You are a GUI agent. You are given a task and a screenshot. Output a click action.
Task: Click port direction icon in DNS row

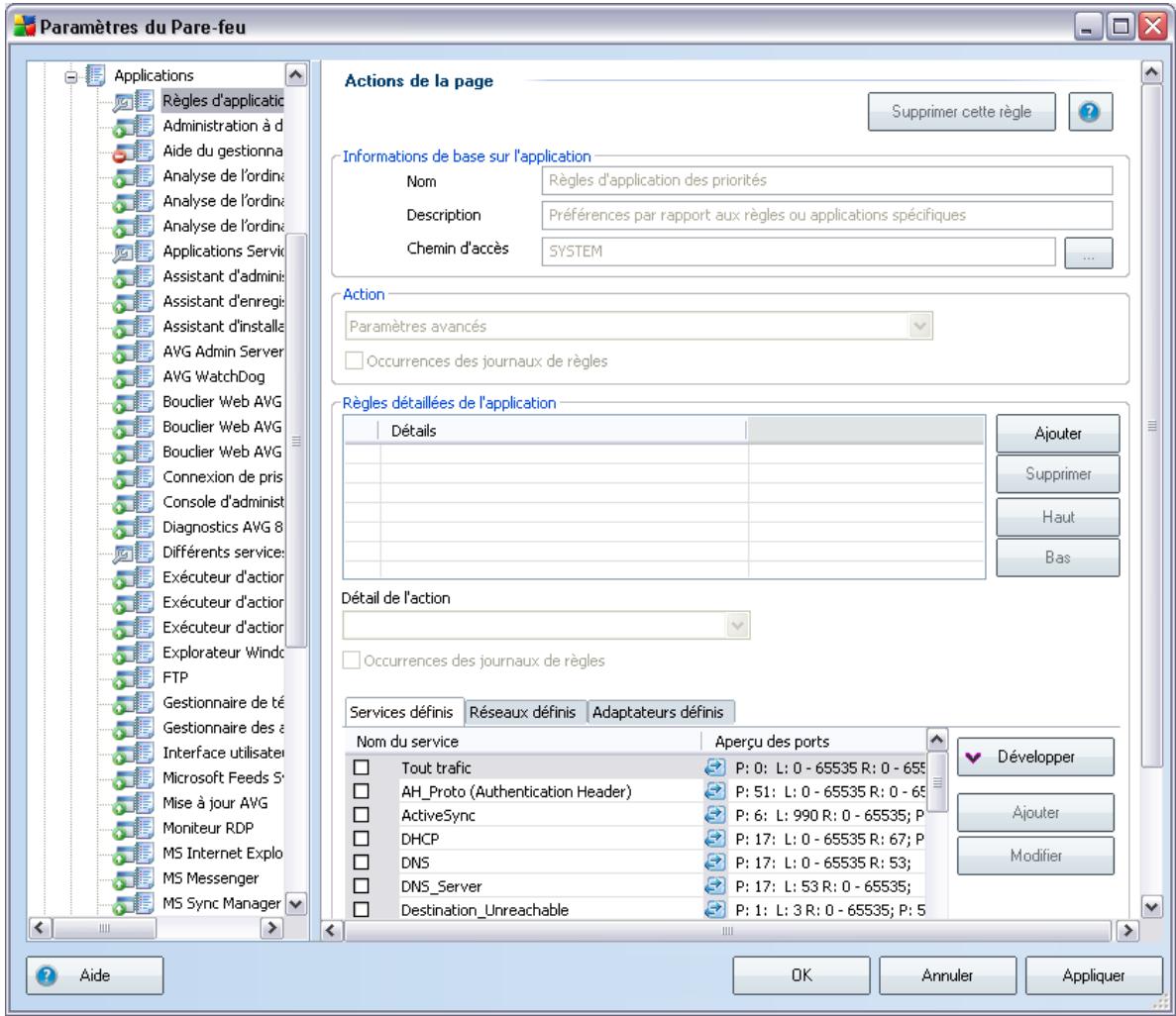point(714,863)
